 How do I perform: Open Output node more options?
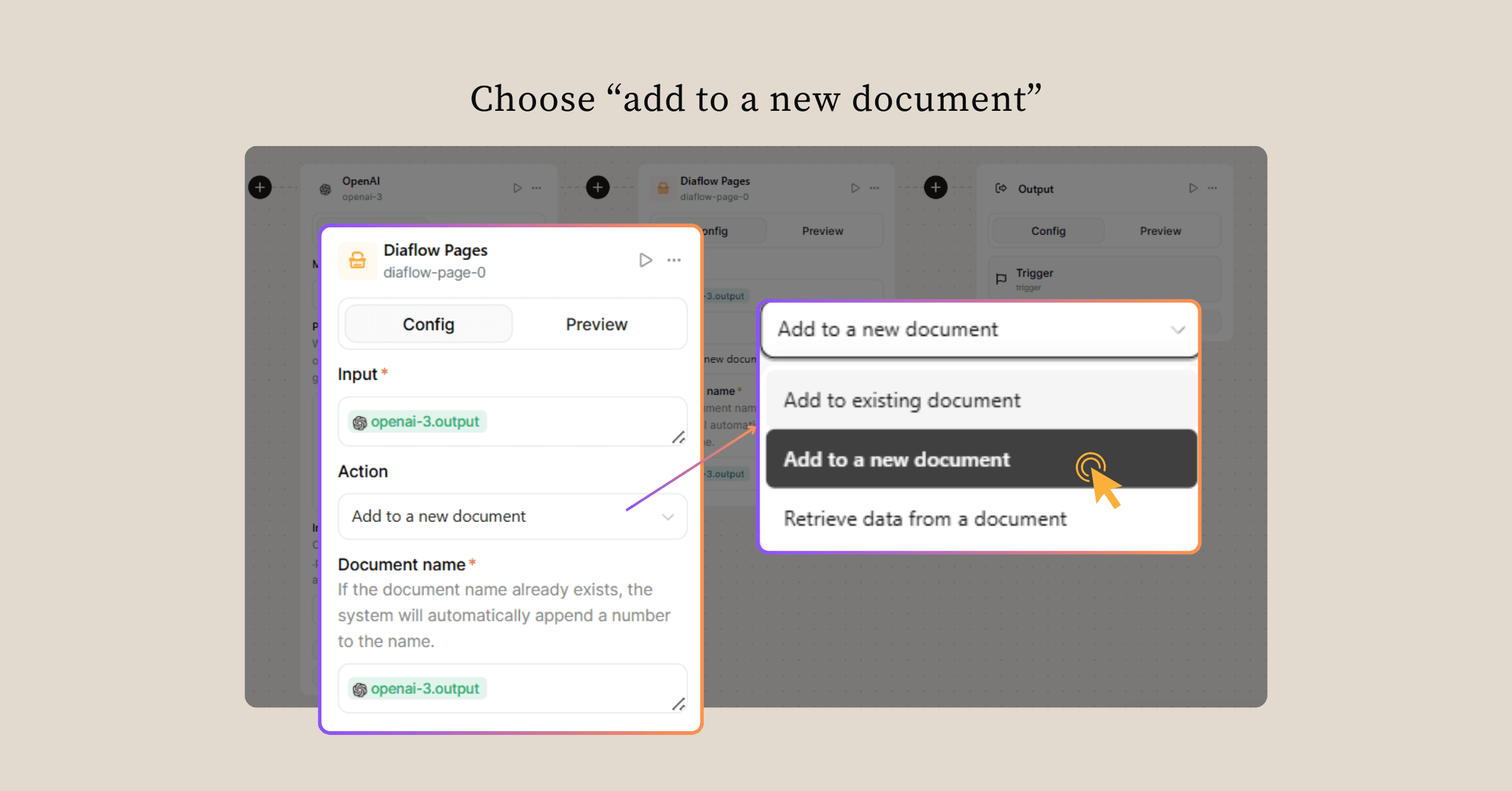1212,188
